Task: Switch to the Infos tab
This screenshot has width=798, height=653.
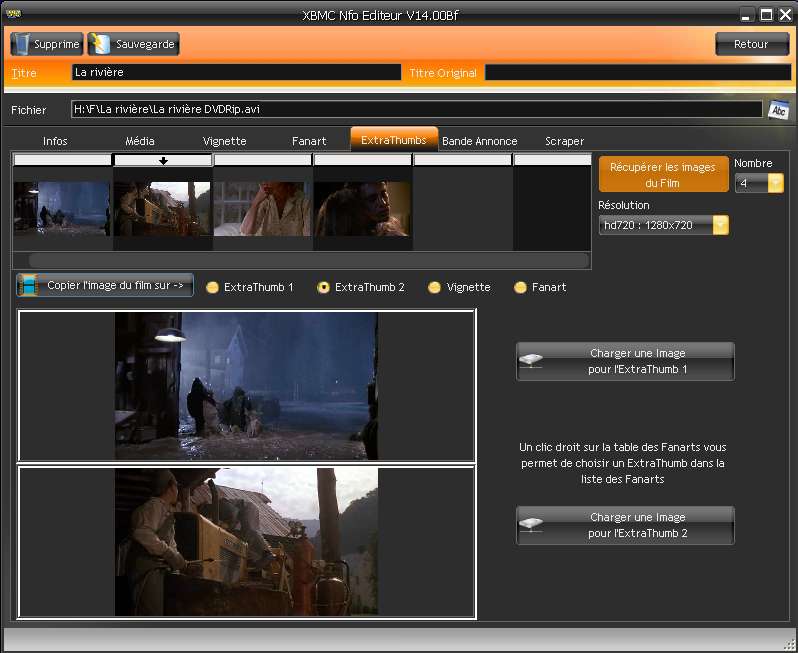Action: (x=55, y=141)
